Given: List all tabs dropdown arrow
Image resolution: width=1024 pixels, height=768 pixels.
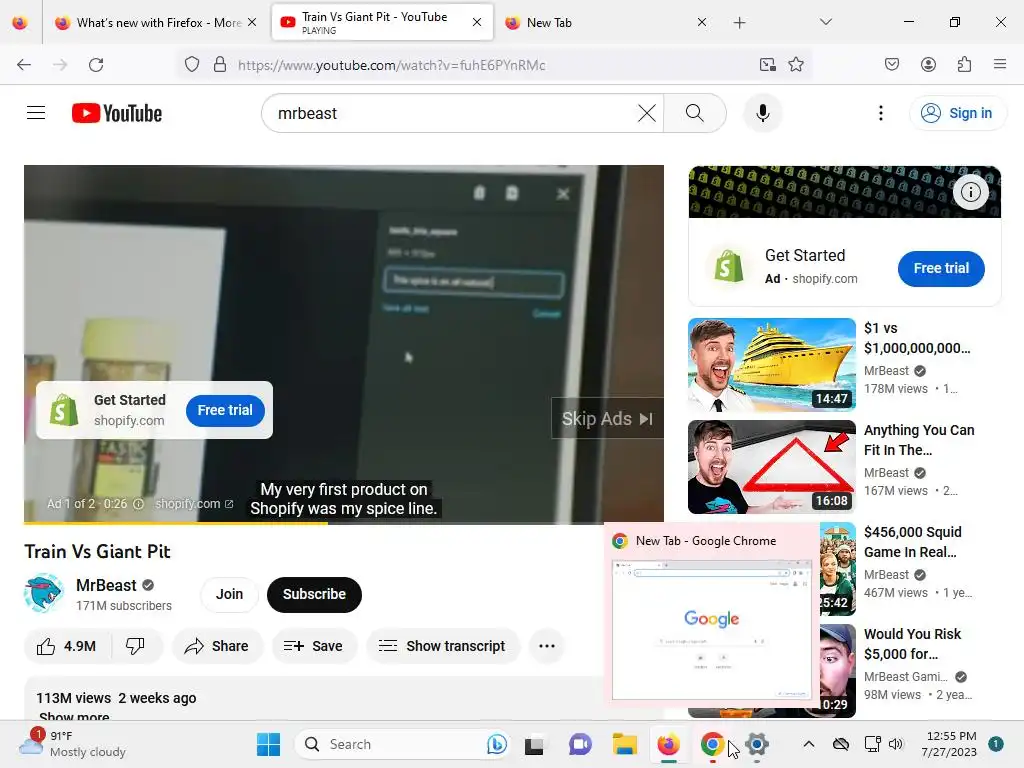Looking at the screenshot, I should pos(825,22).
